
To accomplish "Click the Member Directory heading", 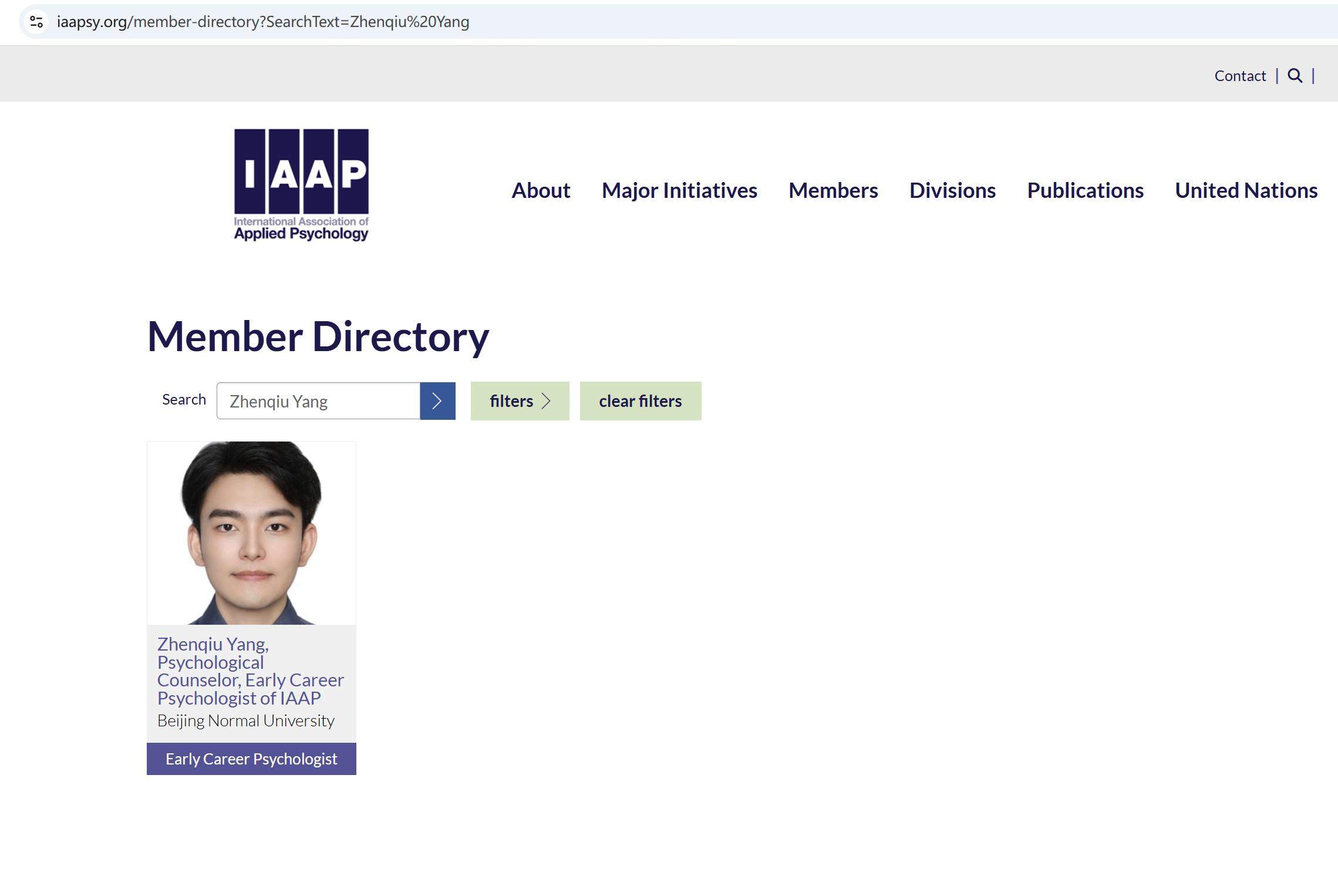I will pyautogui.click(x=318, y=336).
